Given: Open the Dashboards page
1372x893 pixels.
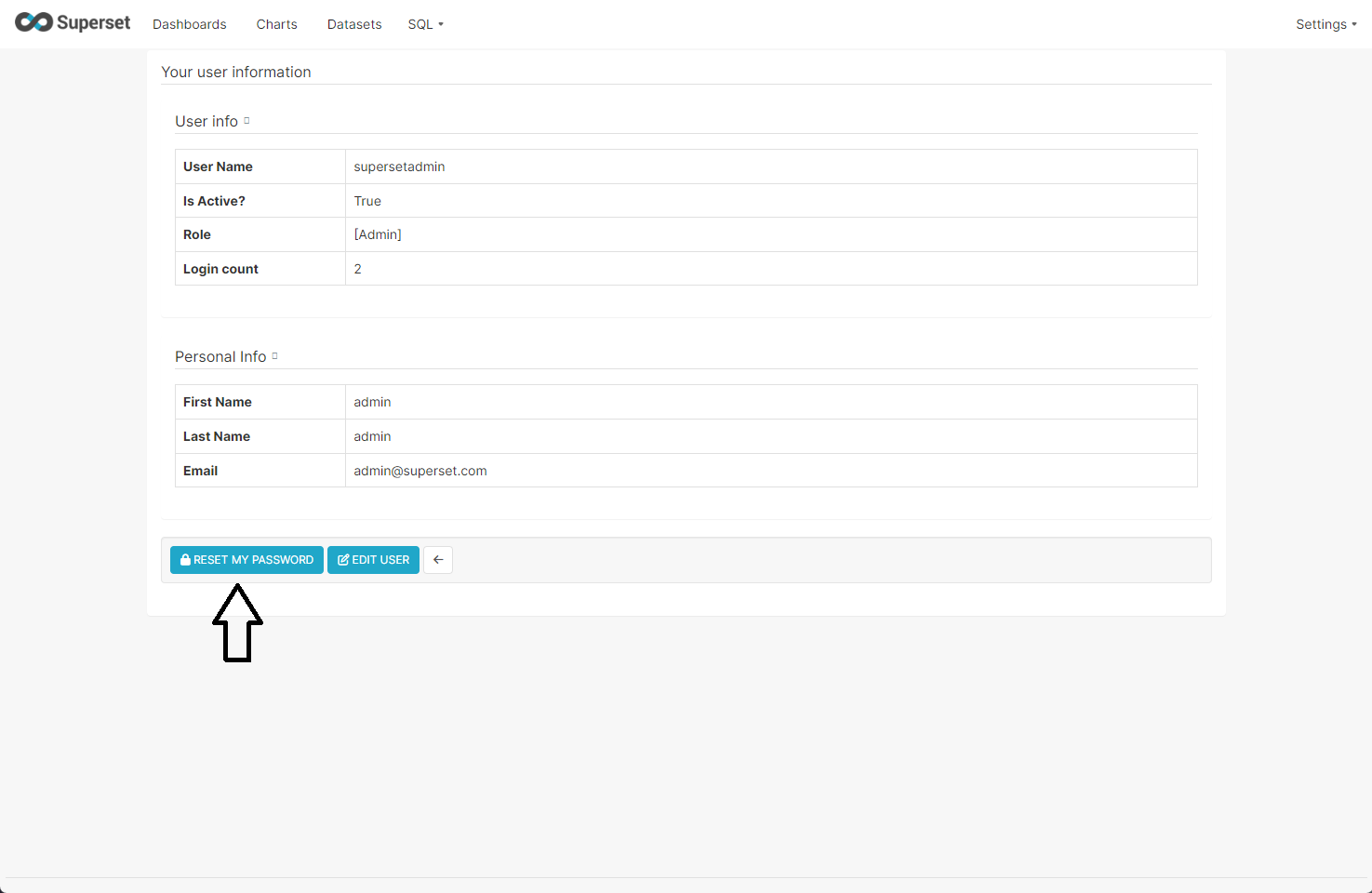Looking at the screenshot, I should pyautogui.click(x=190, y=24).
